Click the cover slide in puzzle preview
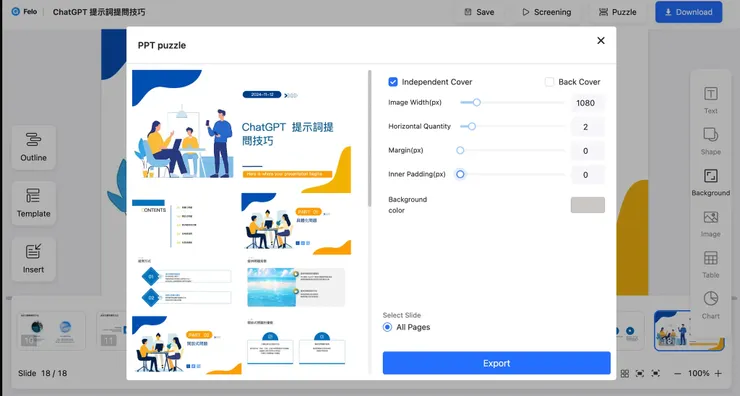740x396 pixels. tap(241, 131)
